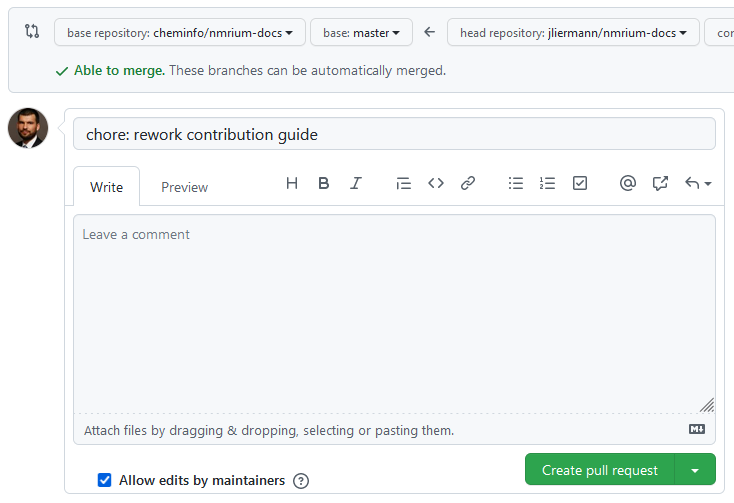Open the partially visible compare branch dropdown
This screenshot has width=734, height=503.
coord(719,32)
